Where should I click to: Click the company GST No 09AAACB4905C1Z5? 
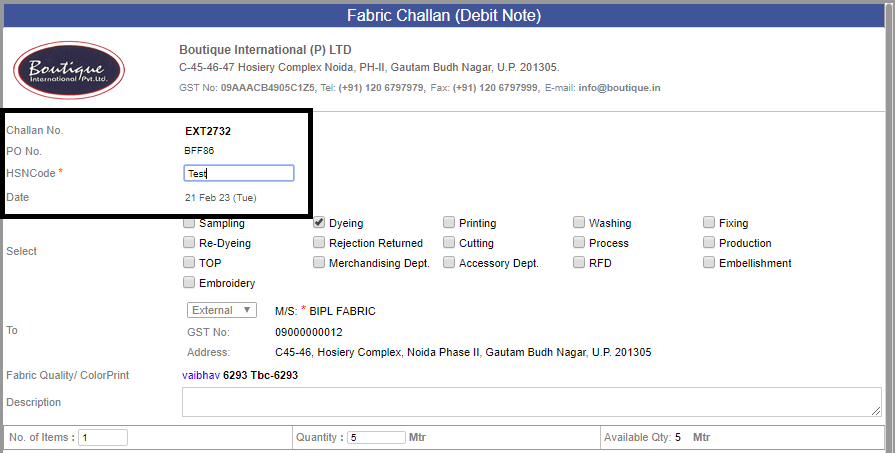point(268,88)
